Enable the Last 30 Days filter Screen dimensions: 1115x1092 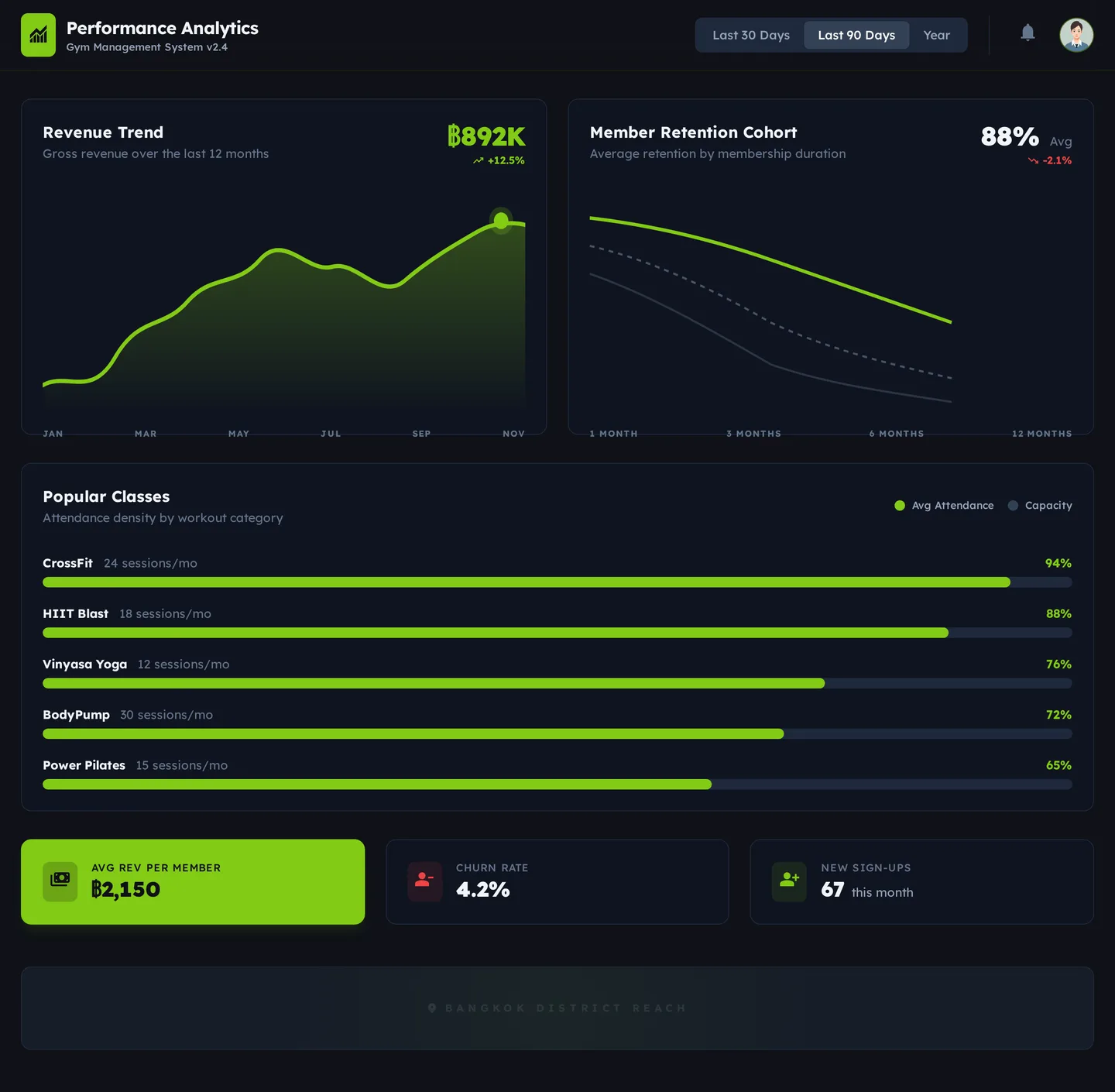(750, 35)
